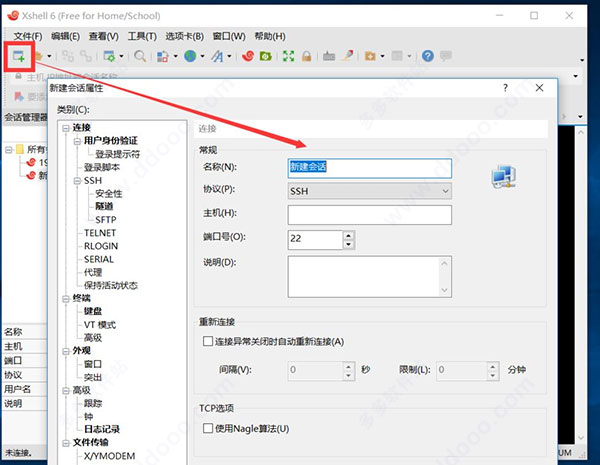Collapse the SSH tree node expander

[x=77, y=181]
